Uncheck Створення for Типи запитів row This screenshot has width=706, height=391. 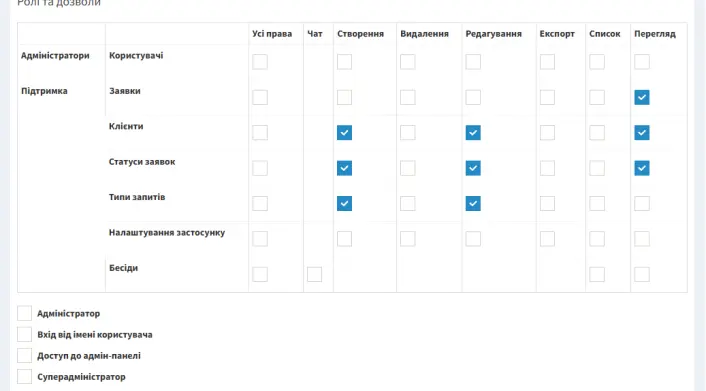coord(344,204)
